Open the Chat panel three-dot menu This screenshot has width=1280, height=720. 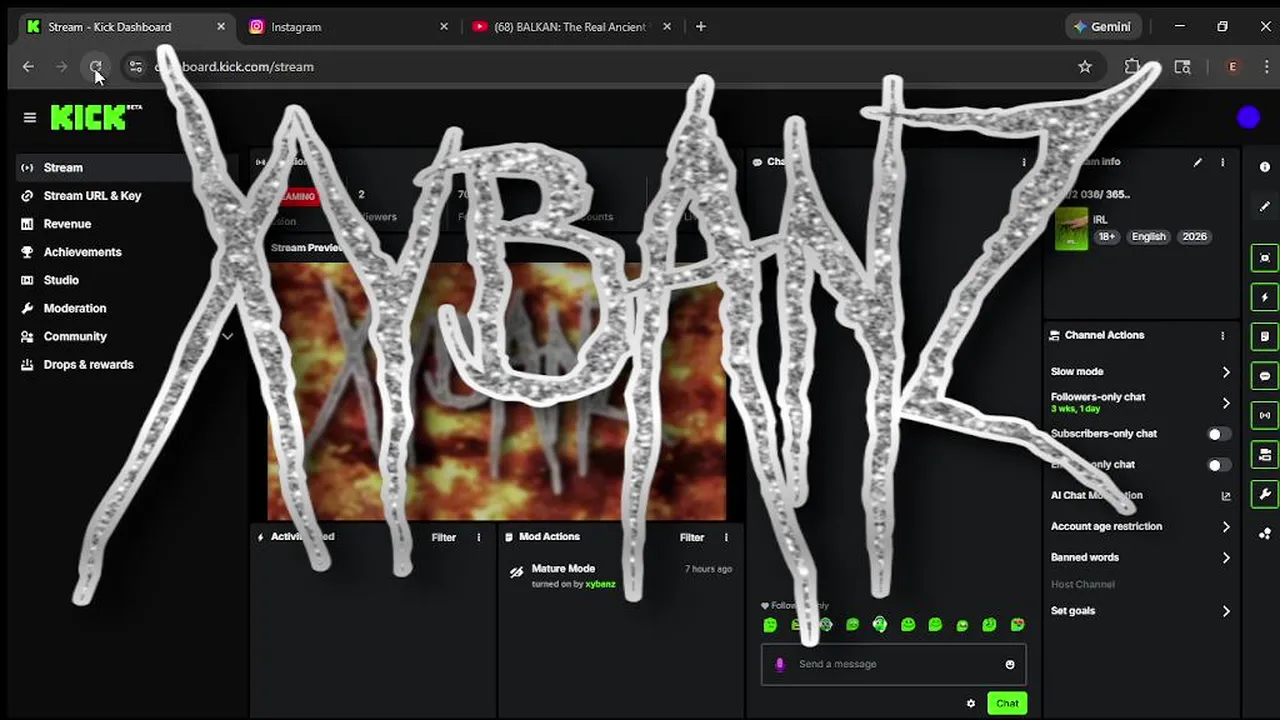tap(1023, 162)
